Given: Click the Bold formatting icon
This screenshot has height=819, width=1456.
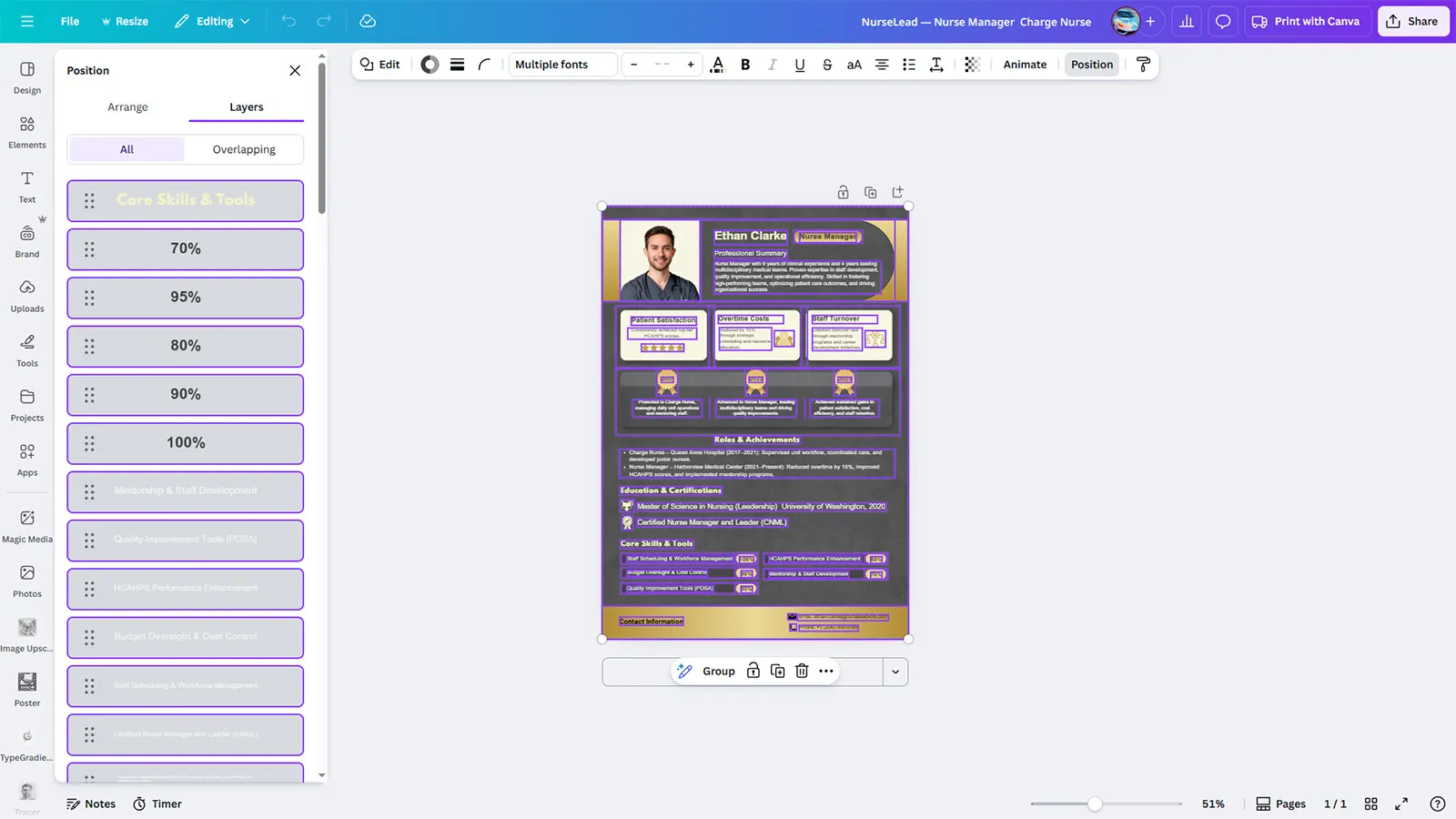Looking at the screenshot, I should [745, 65].
